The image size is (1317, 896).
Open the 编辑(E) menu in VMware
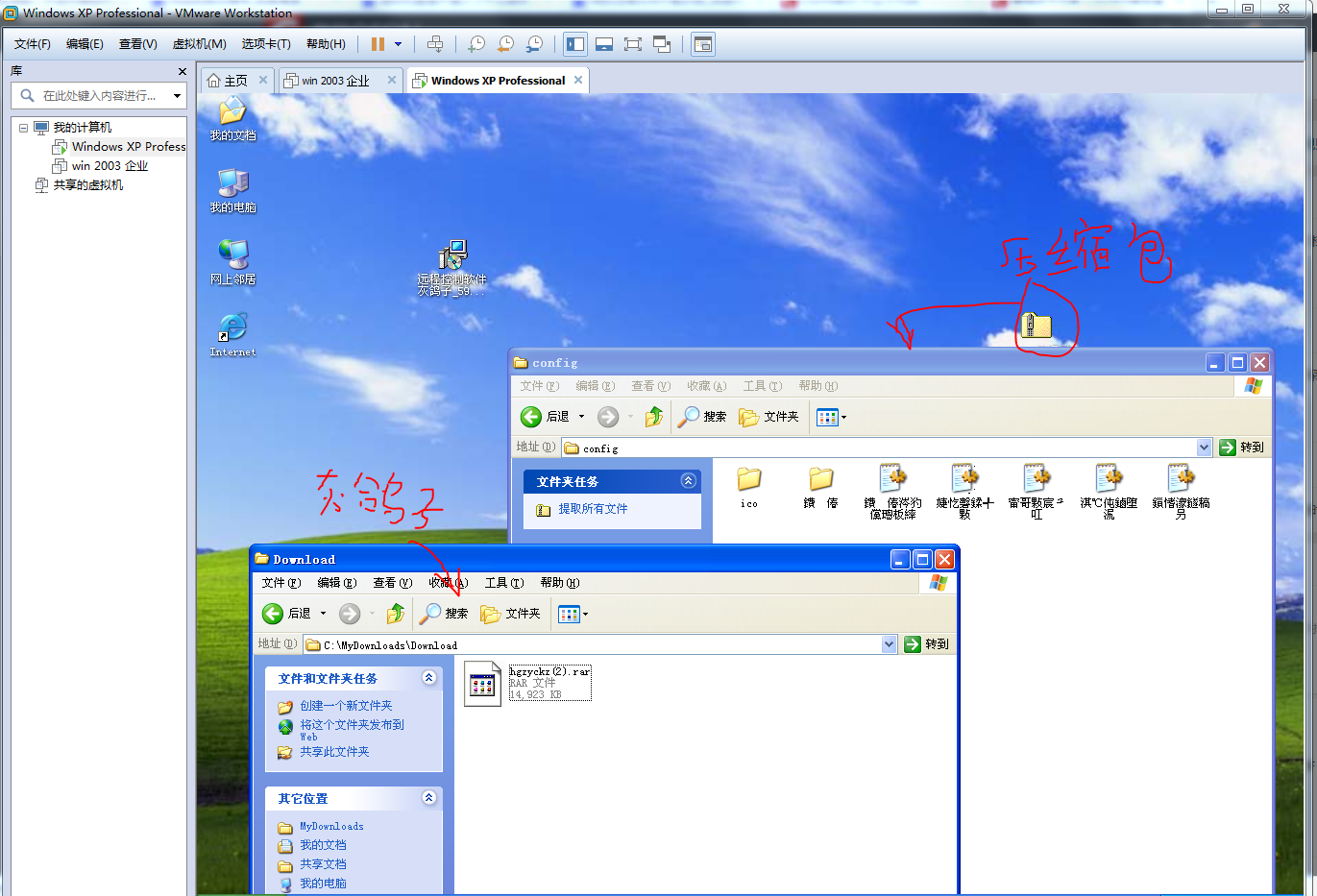85,44
